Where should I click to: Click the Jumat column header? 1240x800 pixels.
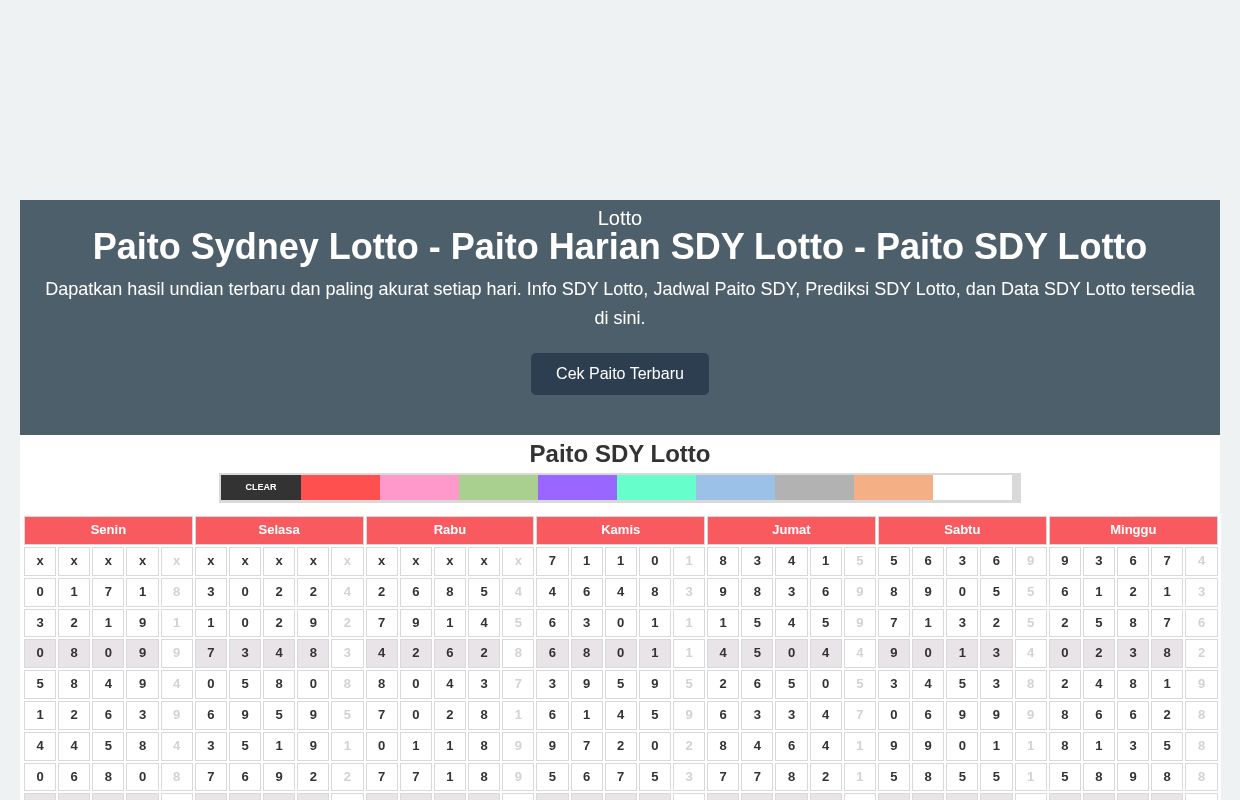click(x=791, y=530)
